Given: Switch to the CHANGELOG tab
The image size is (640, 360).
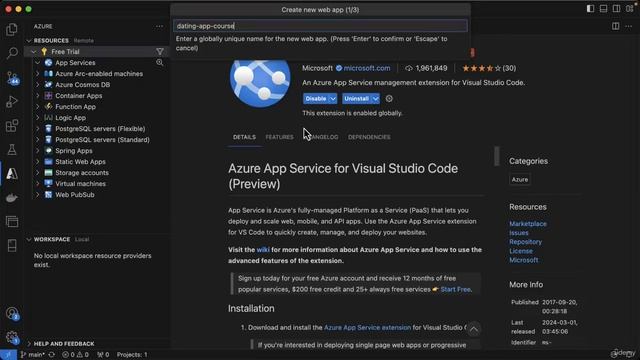Looking at the screenshot, I should pos(322,137).
